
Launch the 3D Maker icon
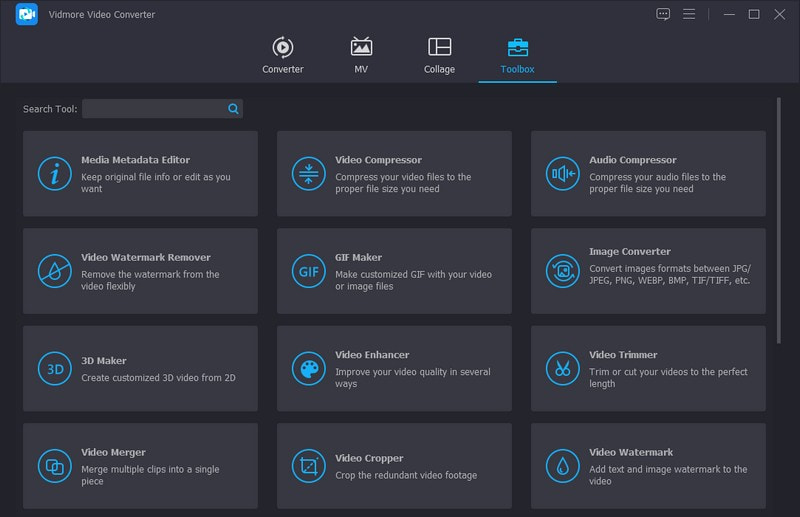click(55, 368)
